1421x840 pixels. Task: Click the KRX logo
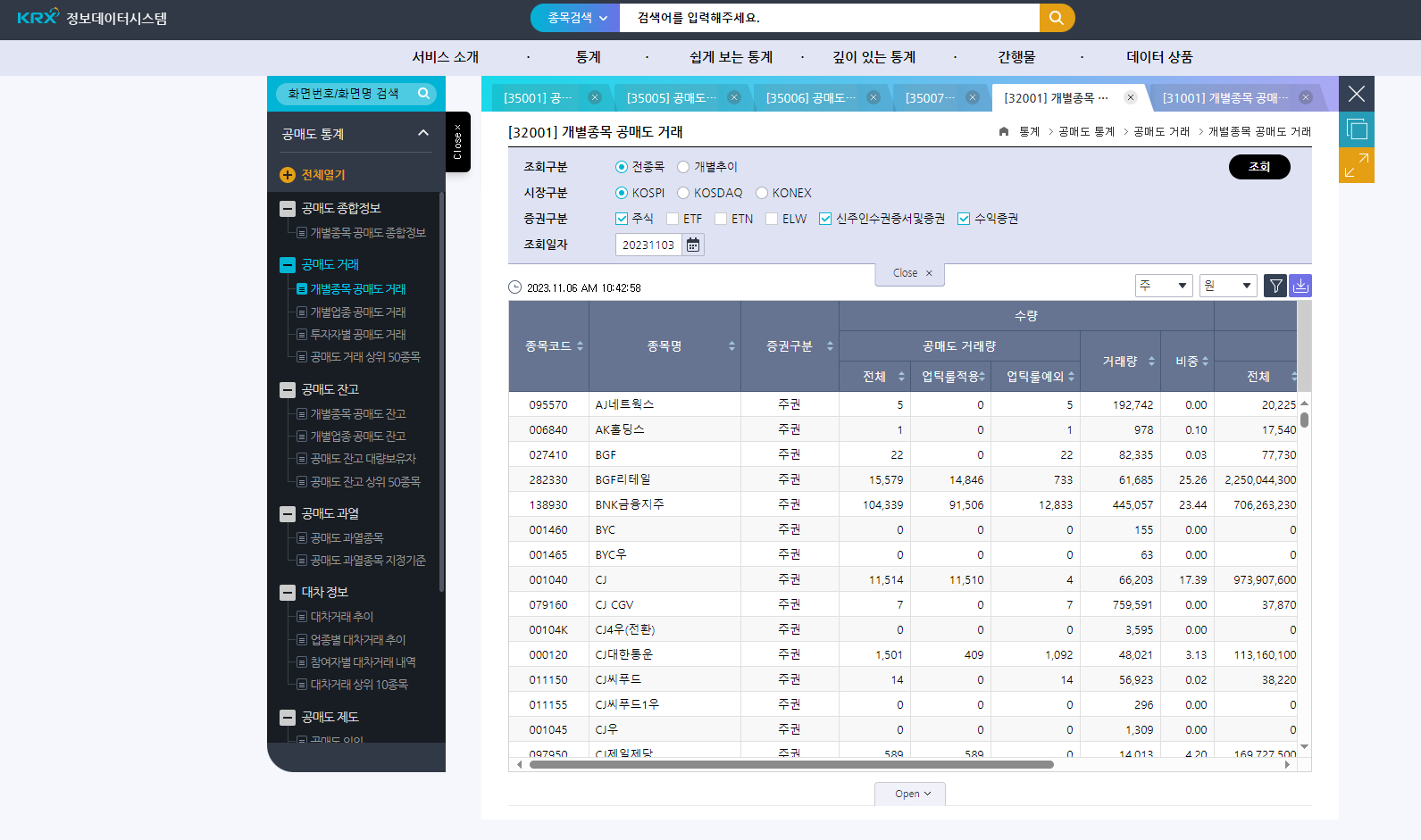pos(38,17)
